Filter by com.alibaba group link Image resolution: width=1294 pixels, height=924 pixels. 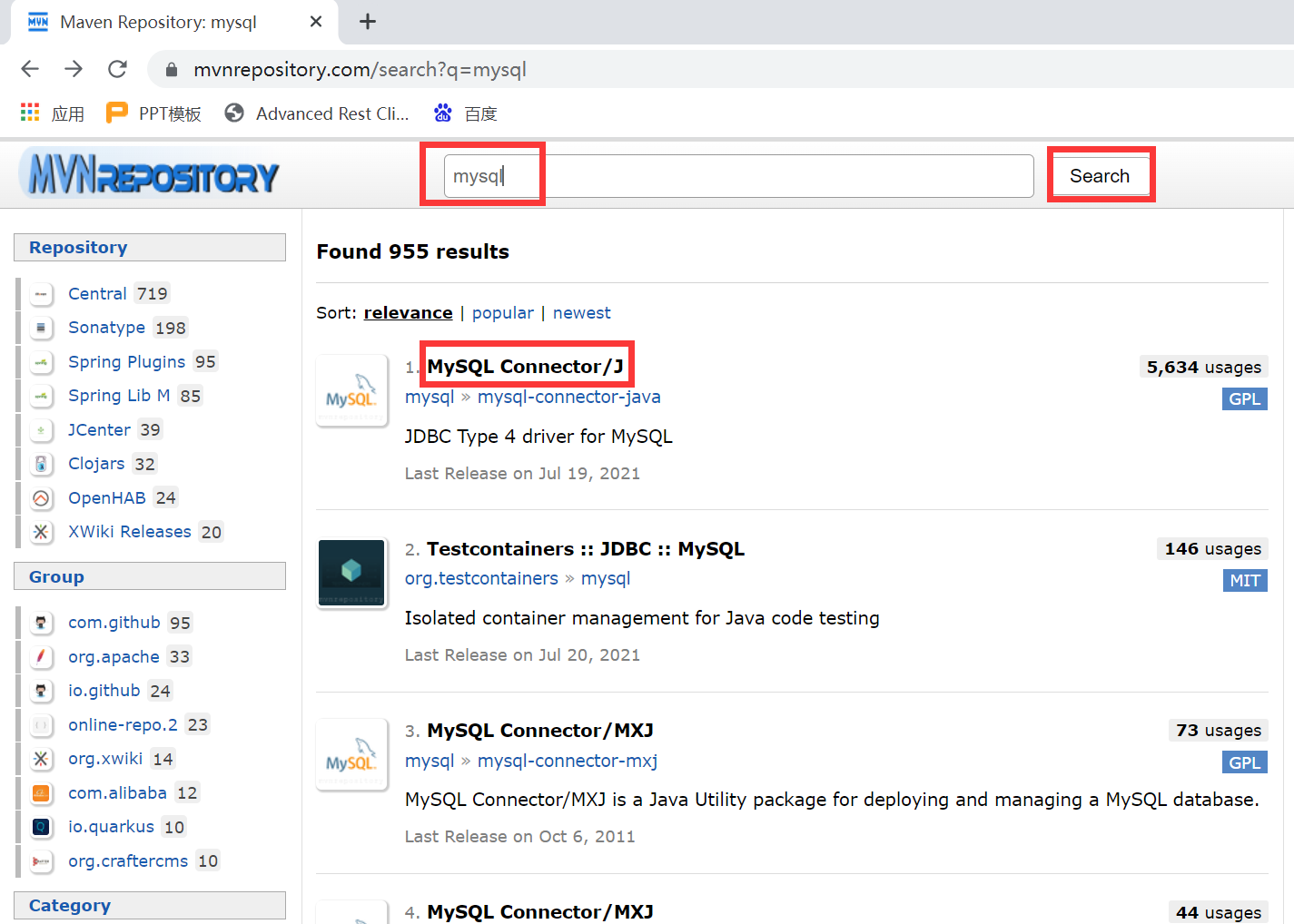[117, 793]
